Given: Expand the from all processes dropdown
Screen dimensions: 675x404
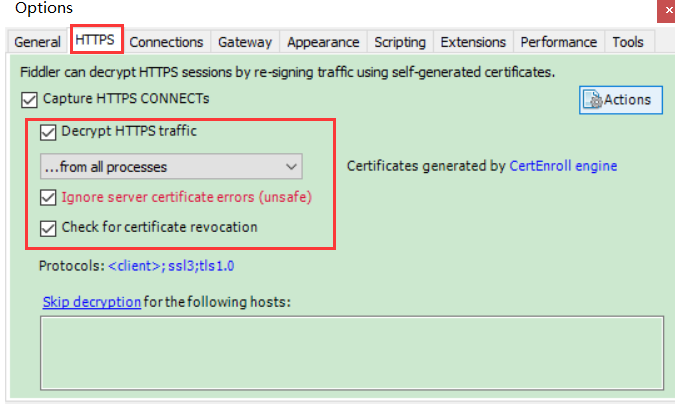Looking at the screenshot, I should coord(171,166).
